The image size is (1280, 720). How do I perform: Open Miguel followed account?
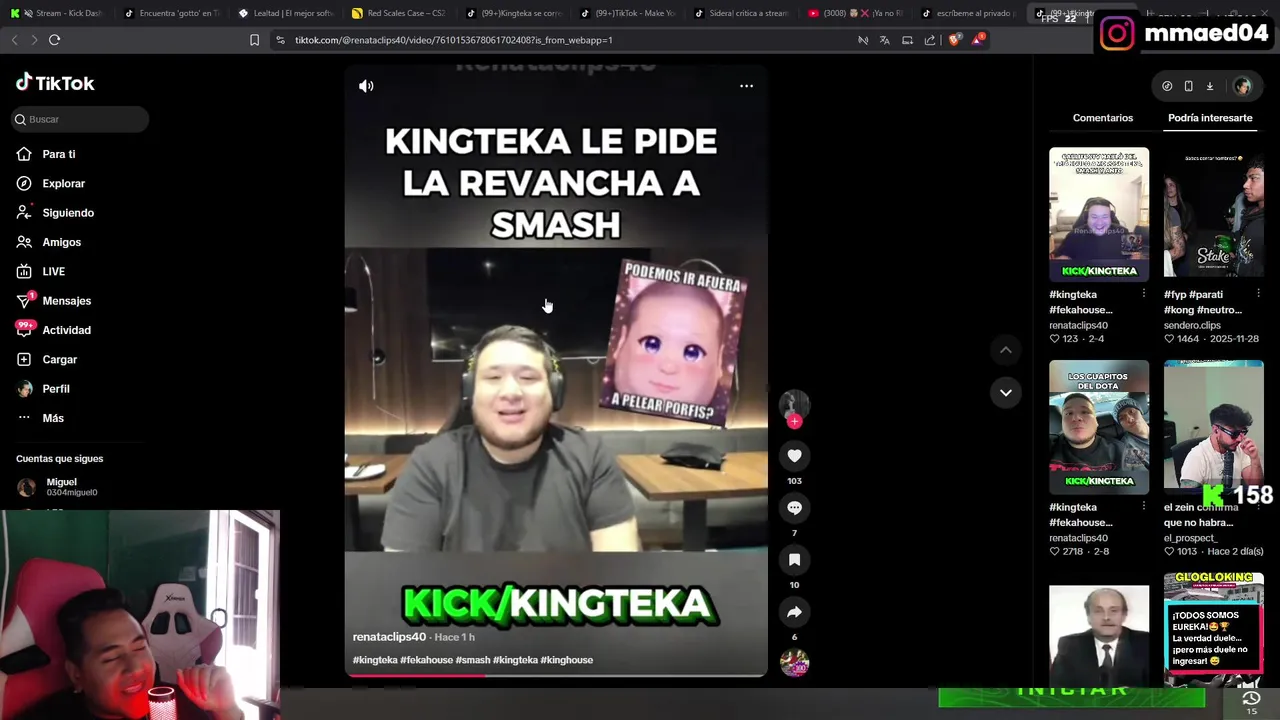click(x=60, y=487)
